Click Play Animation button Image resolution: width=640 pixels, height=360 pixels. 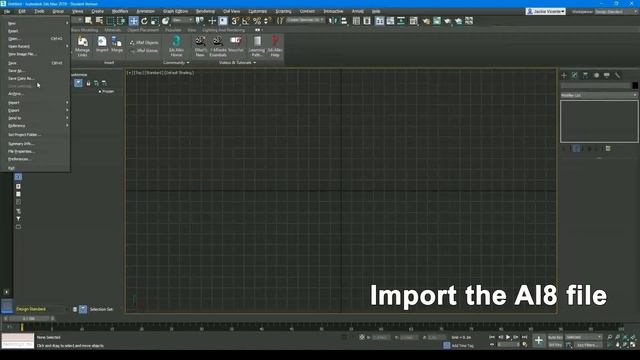click(508, 337)
